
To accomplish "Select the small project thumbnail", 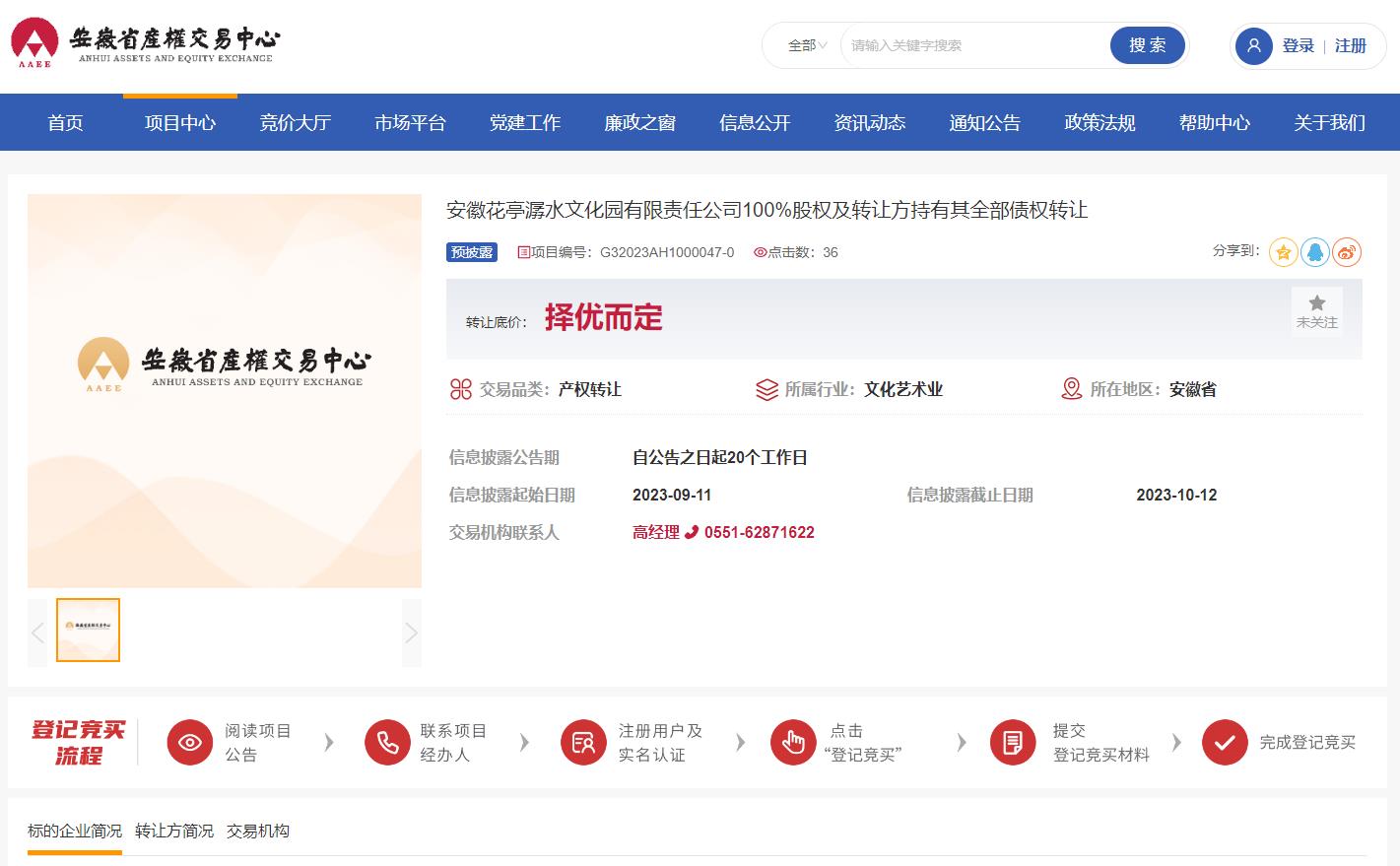I will click(x=88, y=631).
